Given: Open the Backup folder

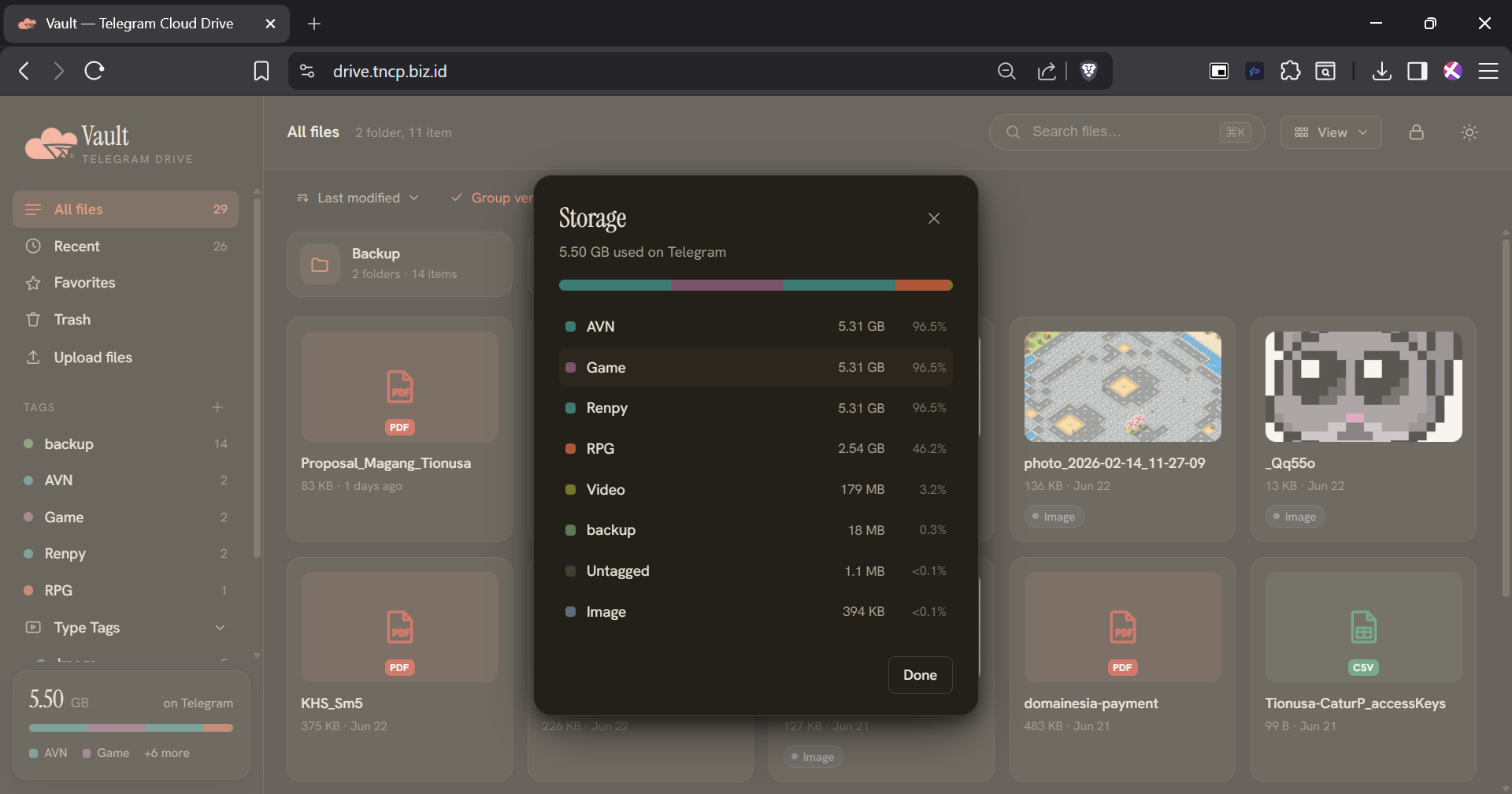Looking at the screenshot, I should pyautogui.click(x=400, y=264).
